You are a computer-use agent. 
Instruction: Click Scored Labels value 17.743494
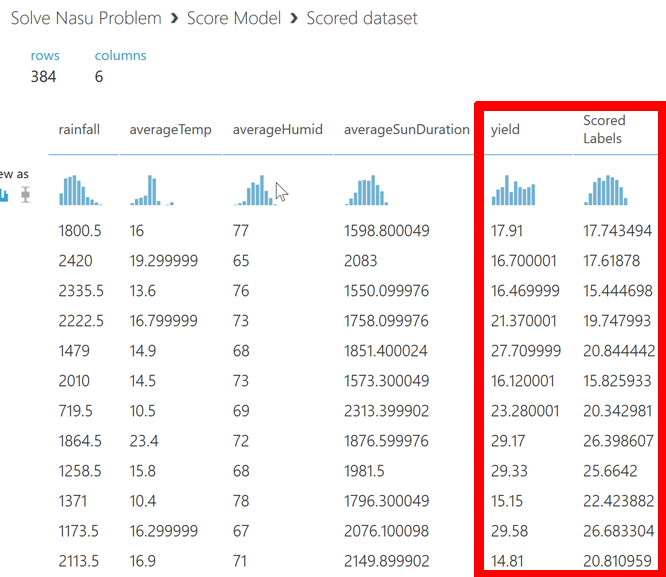pyautogui.click(x=617, y=231)
